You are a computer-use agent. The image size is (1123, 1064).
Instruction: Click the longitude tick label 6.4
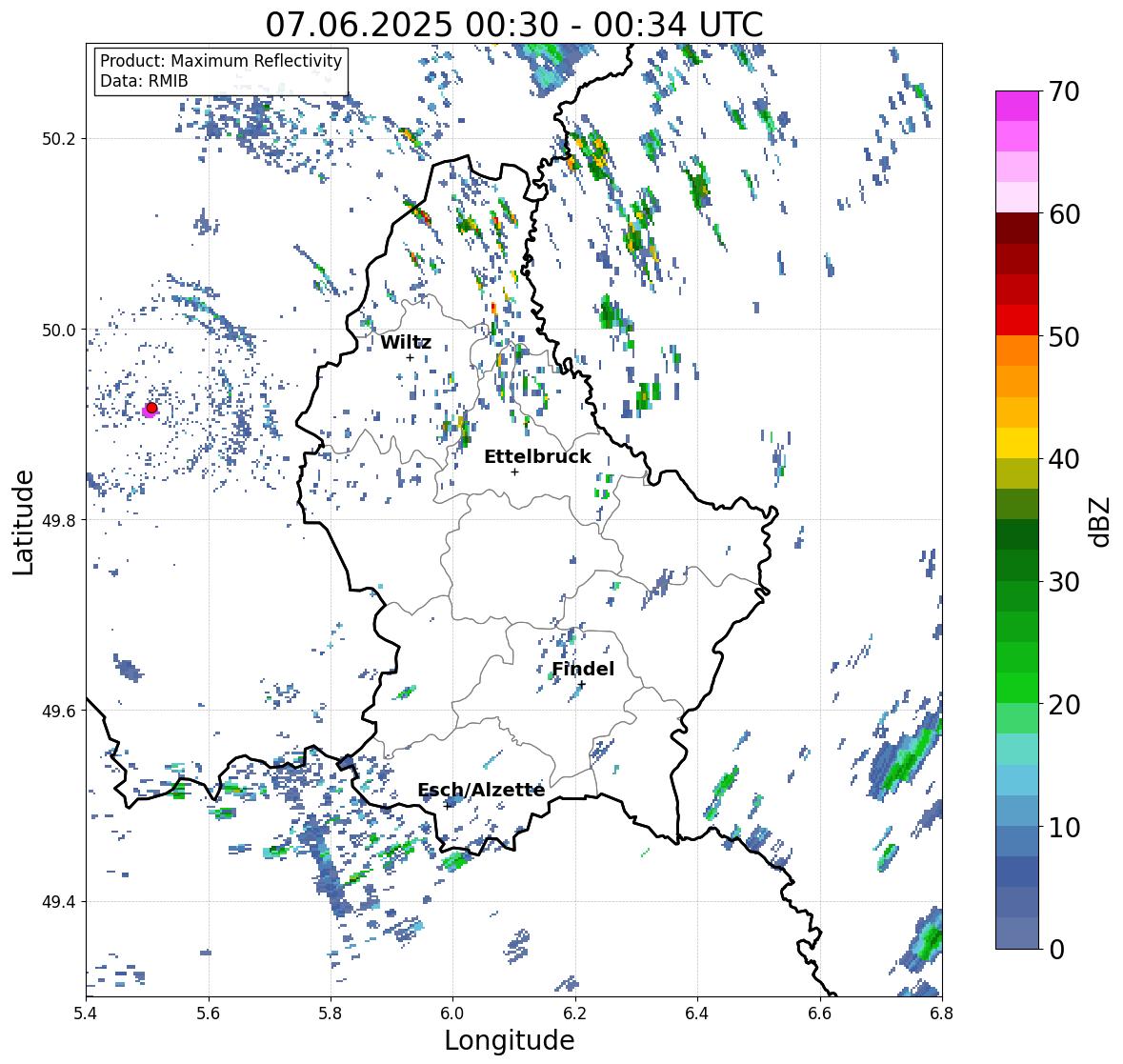click(x=697, y=1014)
